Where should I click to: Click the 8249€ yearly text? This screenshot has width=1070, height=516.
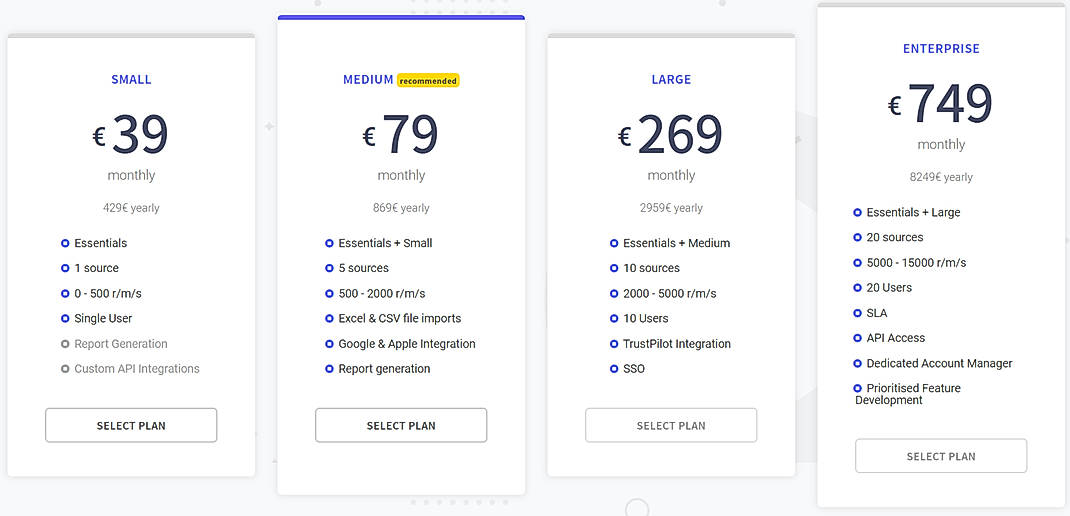click(x=941, y=177)
